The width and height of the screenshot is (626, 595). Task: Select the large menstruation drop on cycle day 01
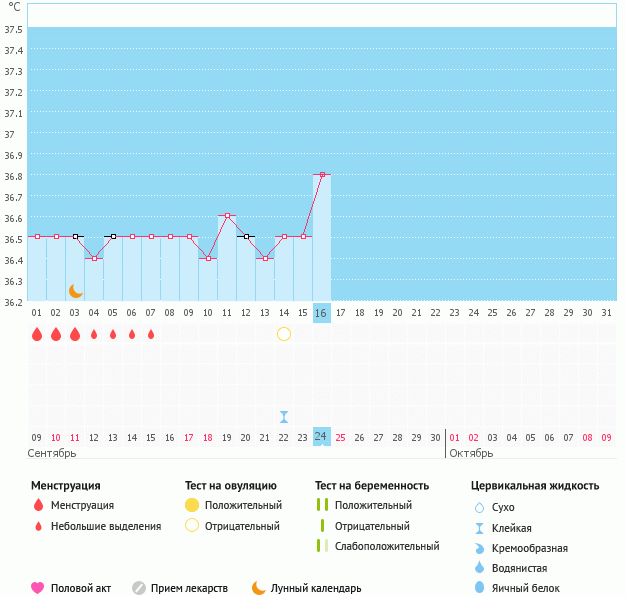pos(37,334)
